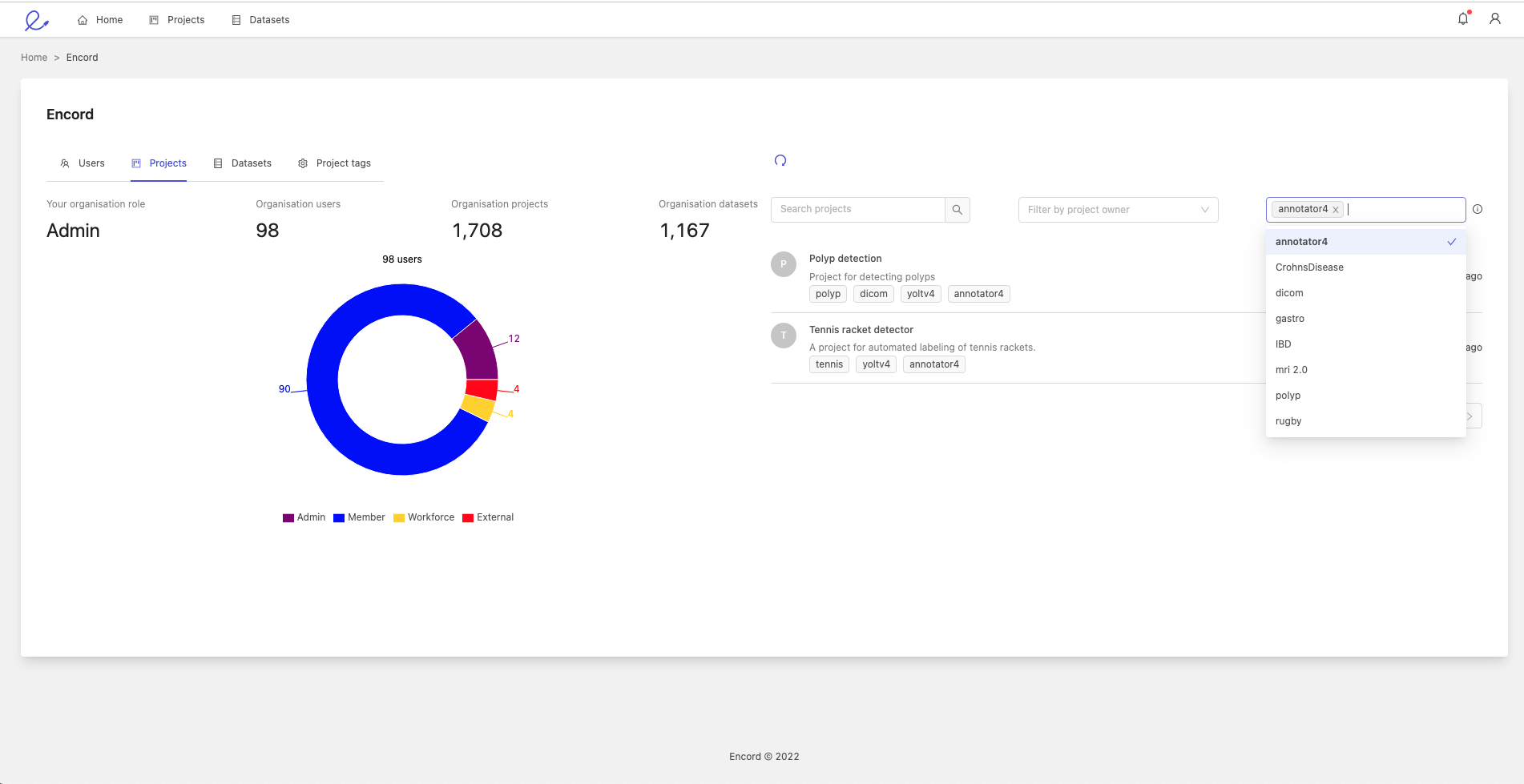Switch to the Users tab
The height and width of the screenshot is (784, 1524).
(83, 163)
